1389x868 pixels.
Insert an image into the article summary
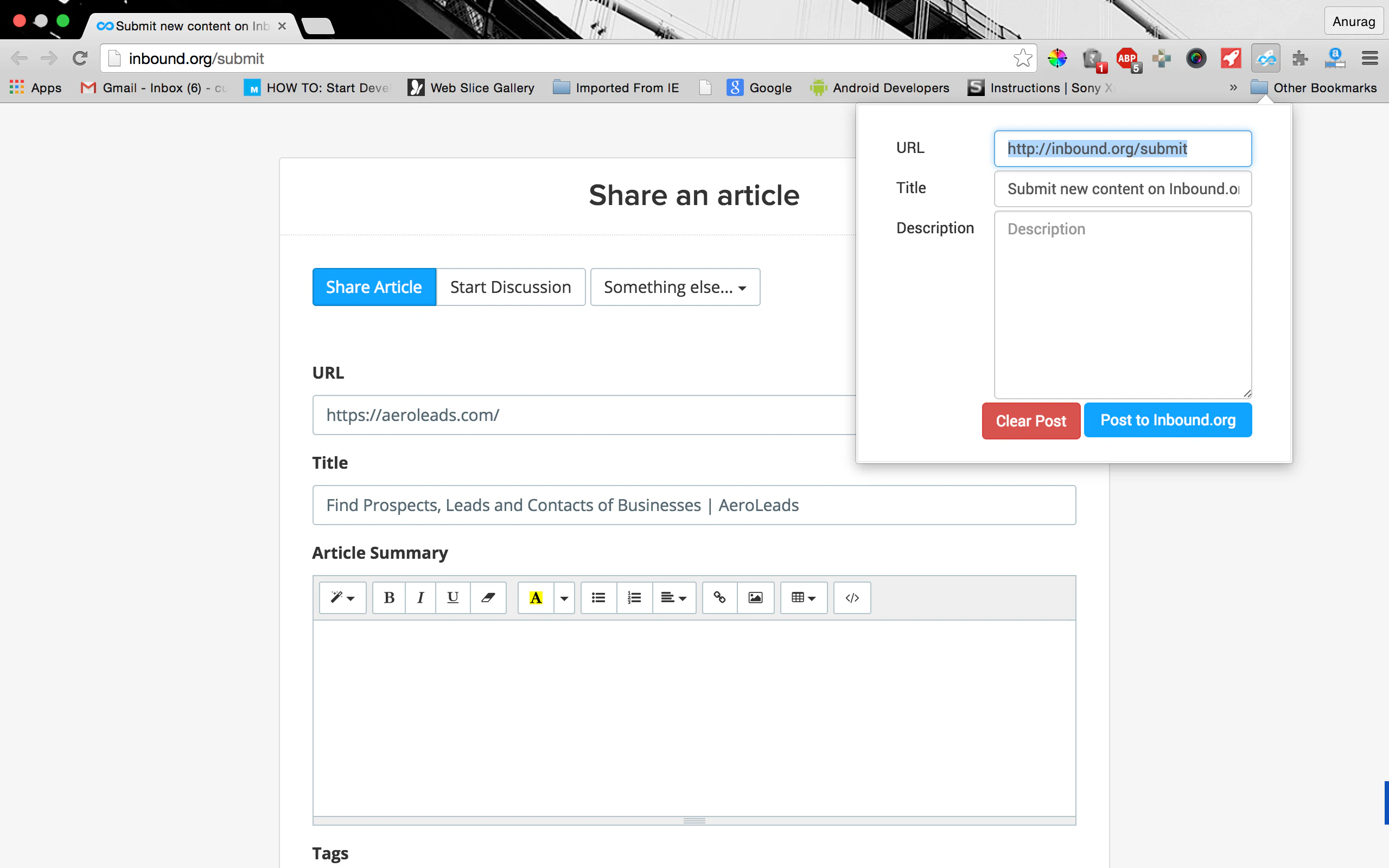[755, 598]
